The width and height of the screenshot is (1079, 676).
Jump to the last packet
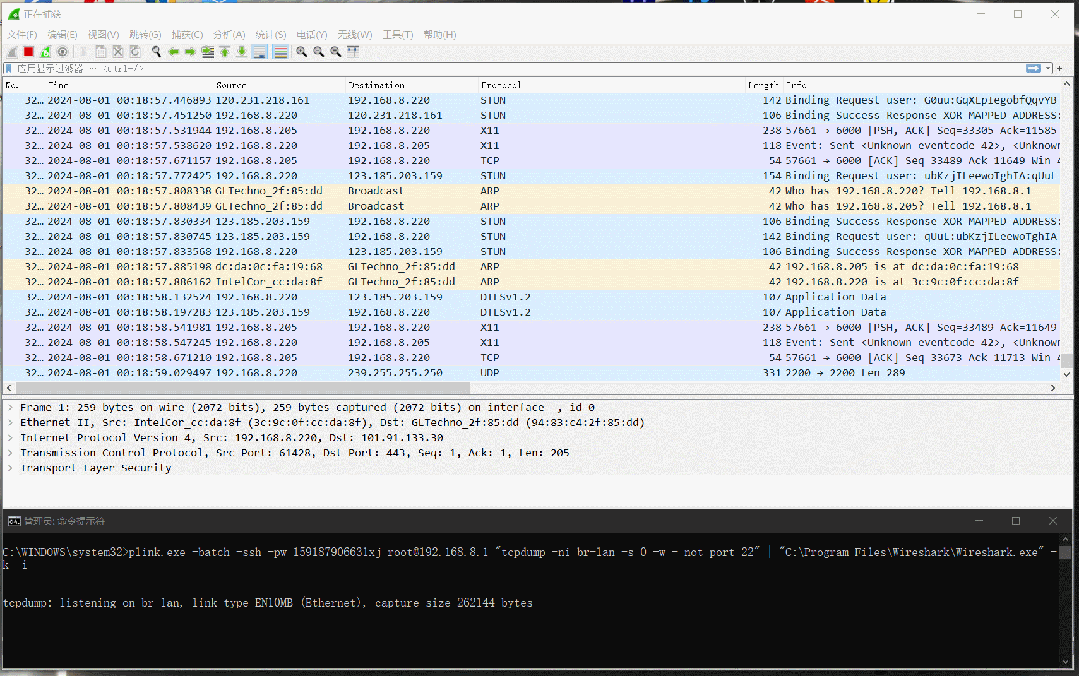tap(242, 52)
